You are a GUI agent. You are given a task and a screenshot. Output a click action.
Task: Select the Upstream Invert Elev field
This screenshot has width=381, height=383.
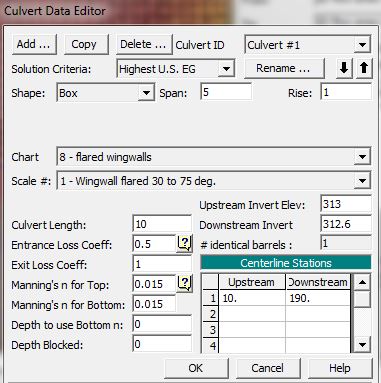pos(346,204)
